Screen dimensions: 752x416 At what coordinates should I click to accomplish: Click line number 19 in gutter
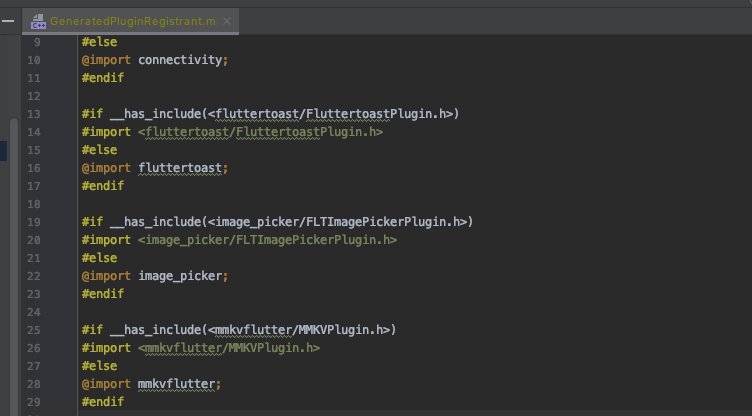34,222
